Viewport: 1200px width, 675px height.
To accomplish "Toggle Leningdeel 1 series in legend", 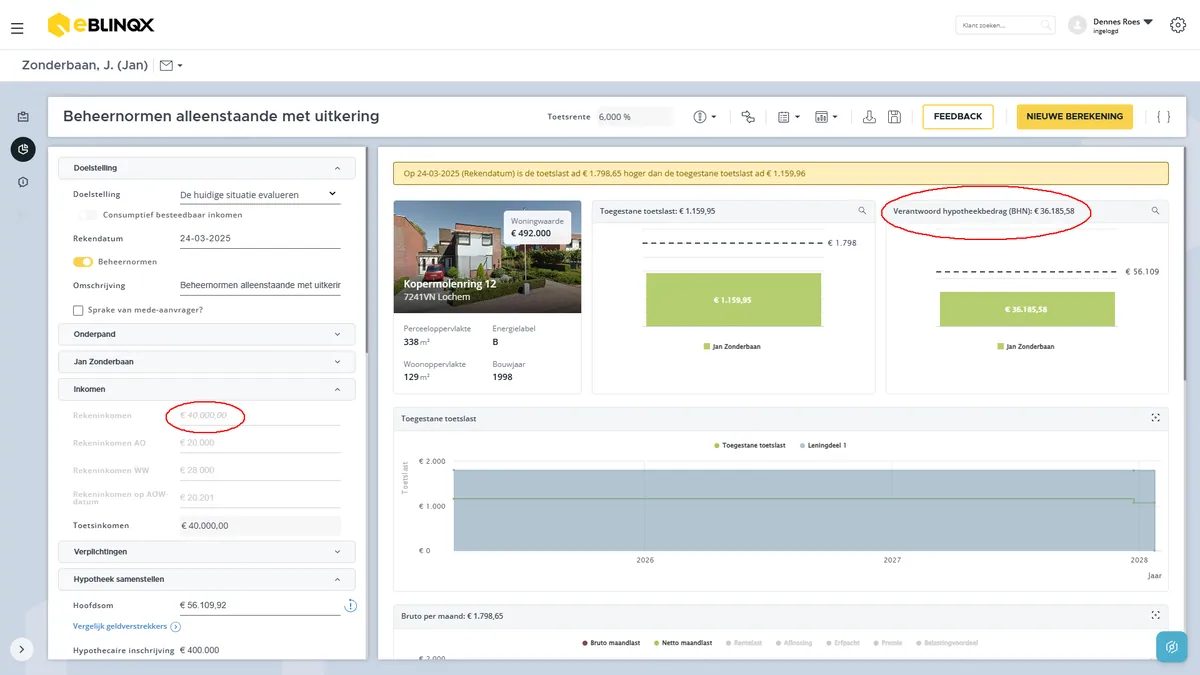I will point(824,445).
